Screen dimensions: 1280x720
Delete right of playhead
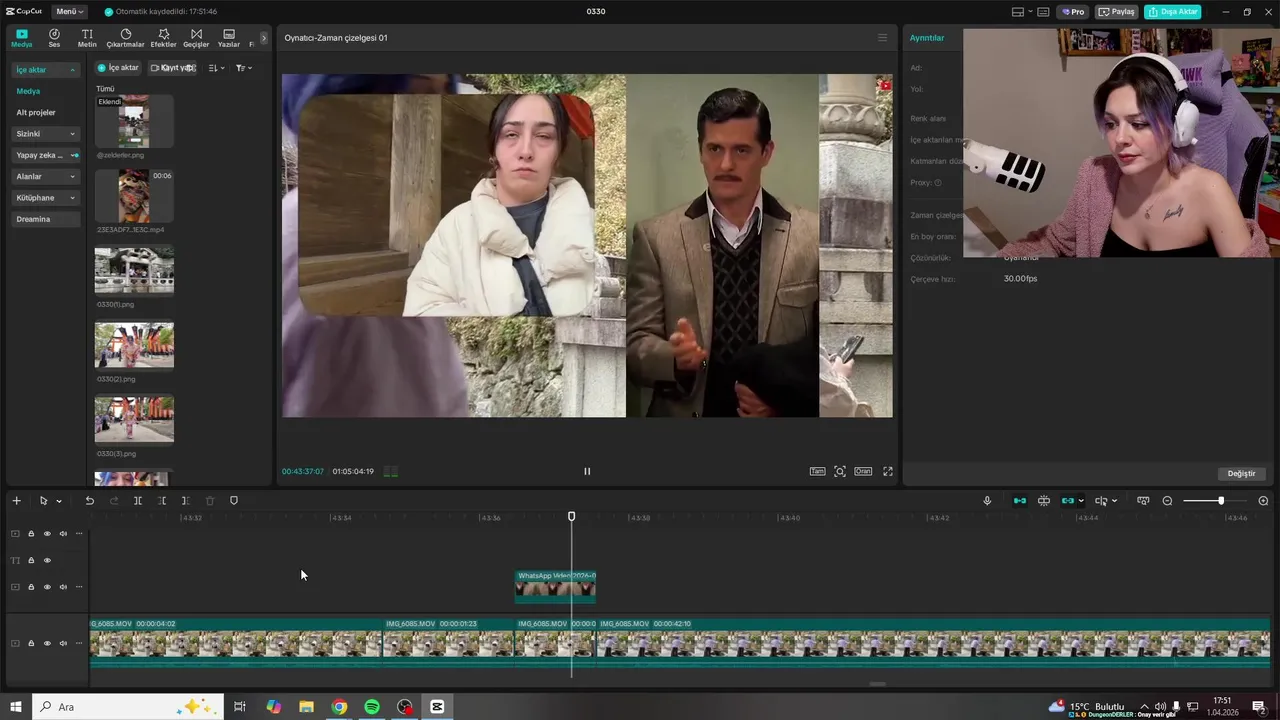186,500
